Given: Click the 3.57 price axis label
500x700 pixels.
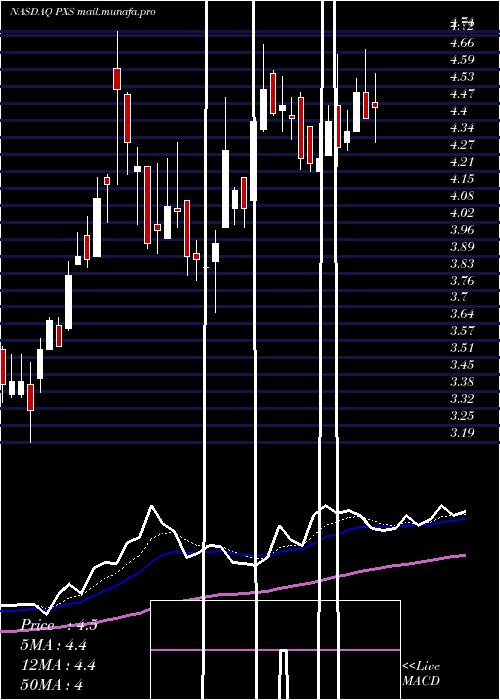Looking at the screenshot, I should point(462,330).
